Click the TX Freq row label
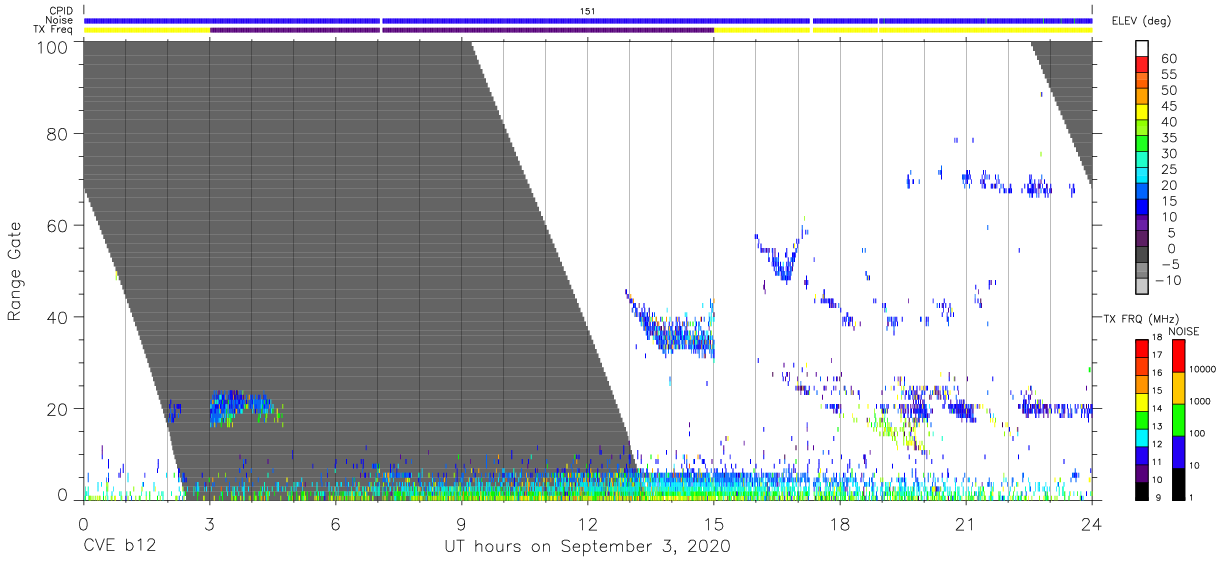The width and height of the screenshot is (1228, 567). click(52, 30)
